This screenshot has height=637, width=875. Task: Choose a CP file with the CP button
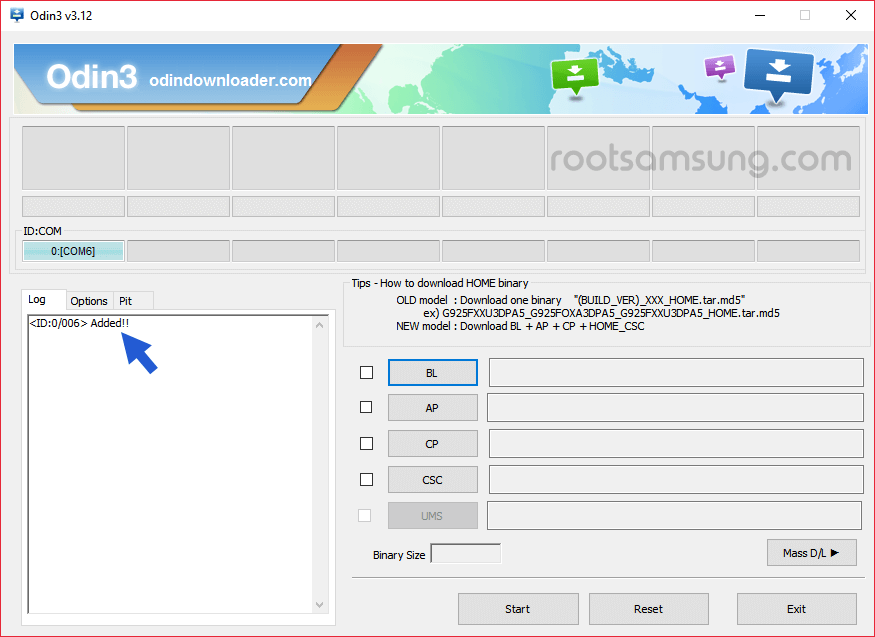(432, 444)
